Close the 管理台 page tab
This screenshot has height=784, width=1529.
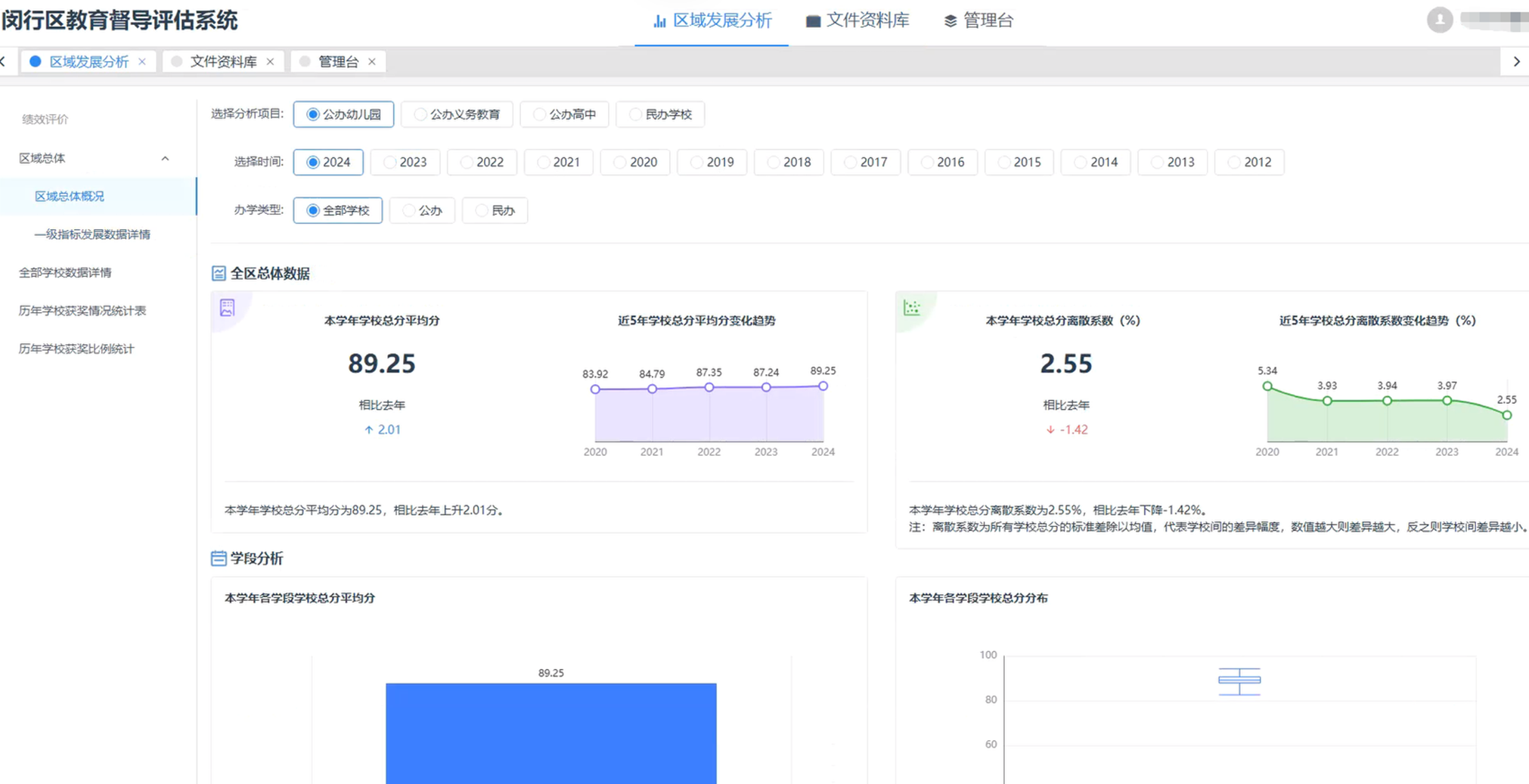click(372, 62)
